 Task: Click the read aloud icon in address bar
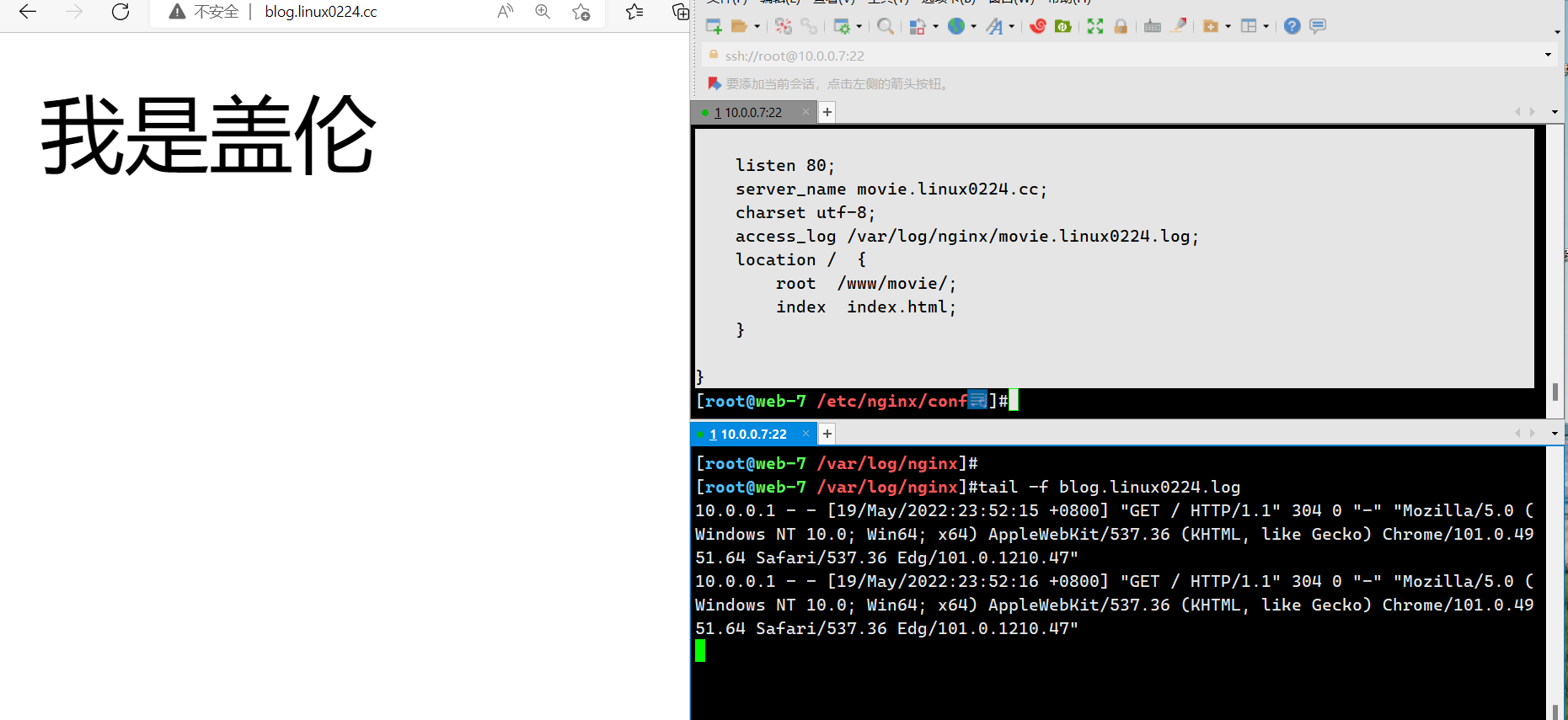506,12
